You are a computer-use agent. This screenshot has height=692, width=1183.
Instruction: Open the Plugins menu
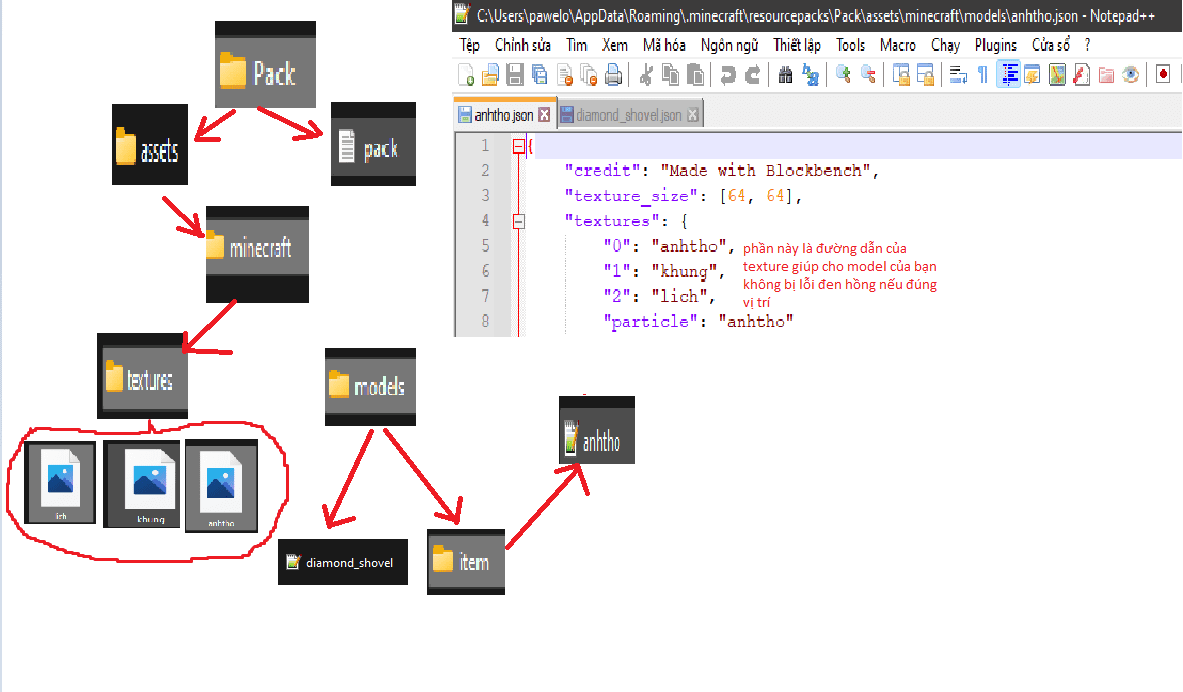tap(996, 45)
